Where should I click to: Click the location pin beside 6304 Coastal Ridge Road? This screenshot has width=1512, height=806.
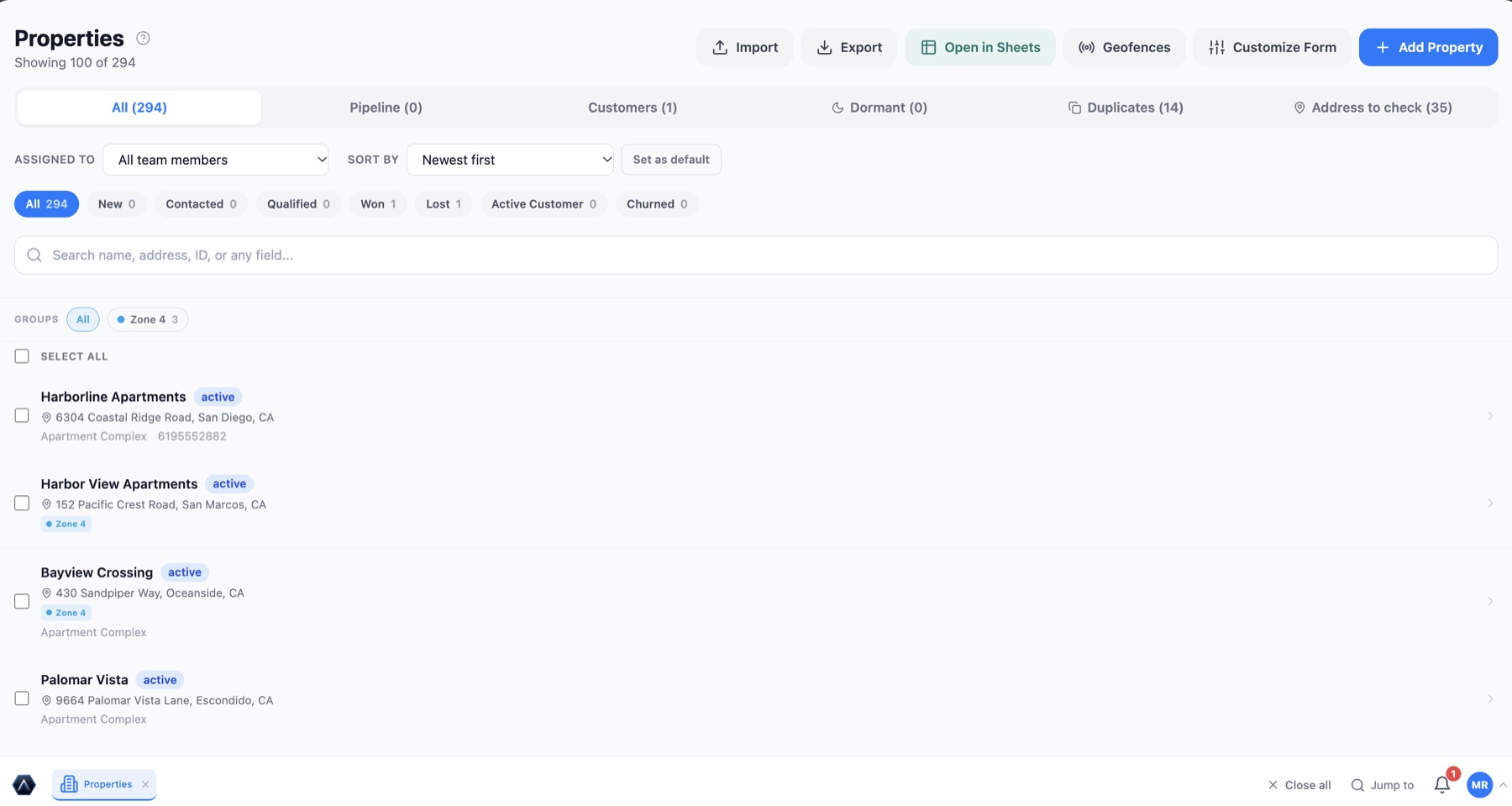click(x=46, y=418)
